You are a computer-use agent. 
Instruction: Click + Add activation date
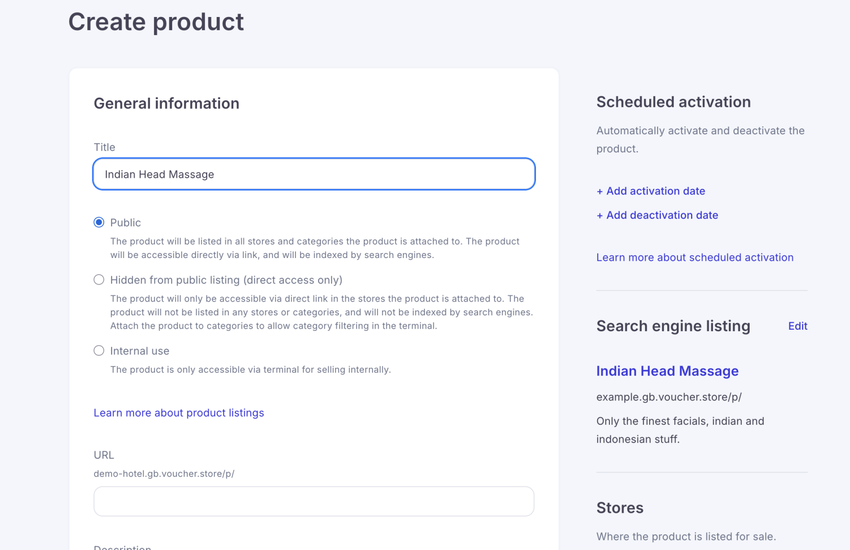coord(650,191)
